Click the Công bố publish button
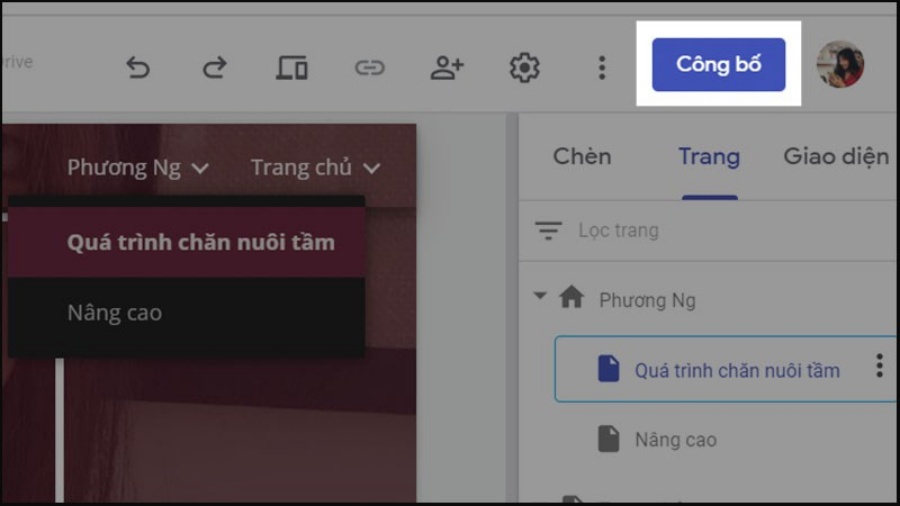The width and height of the screenshot is (900, 506). (719, 64)
